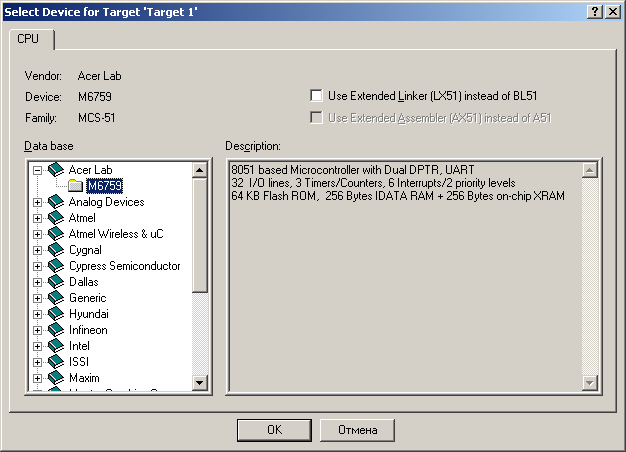The image size is (626, 452).
Task: Select the M6759 device entry
Action: 105,186
